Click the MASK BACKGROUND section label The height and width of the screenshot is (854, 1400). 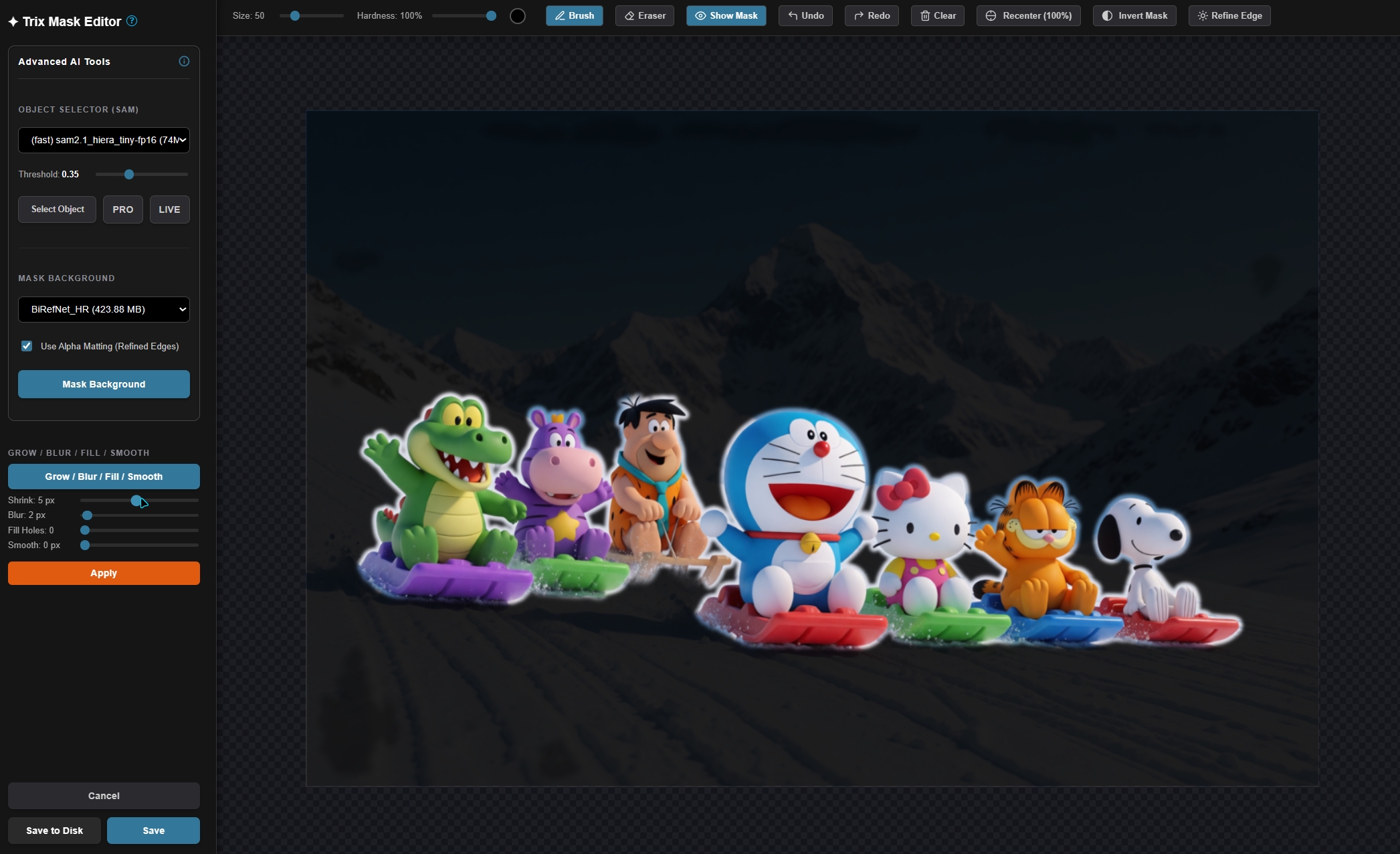[66, 278]
